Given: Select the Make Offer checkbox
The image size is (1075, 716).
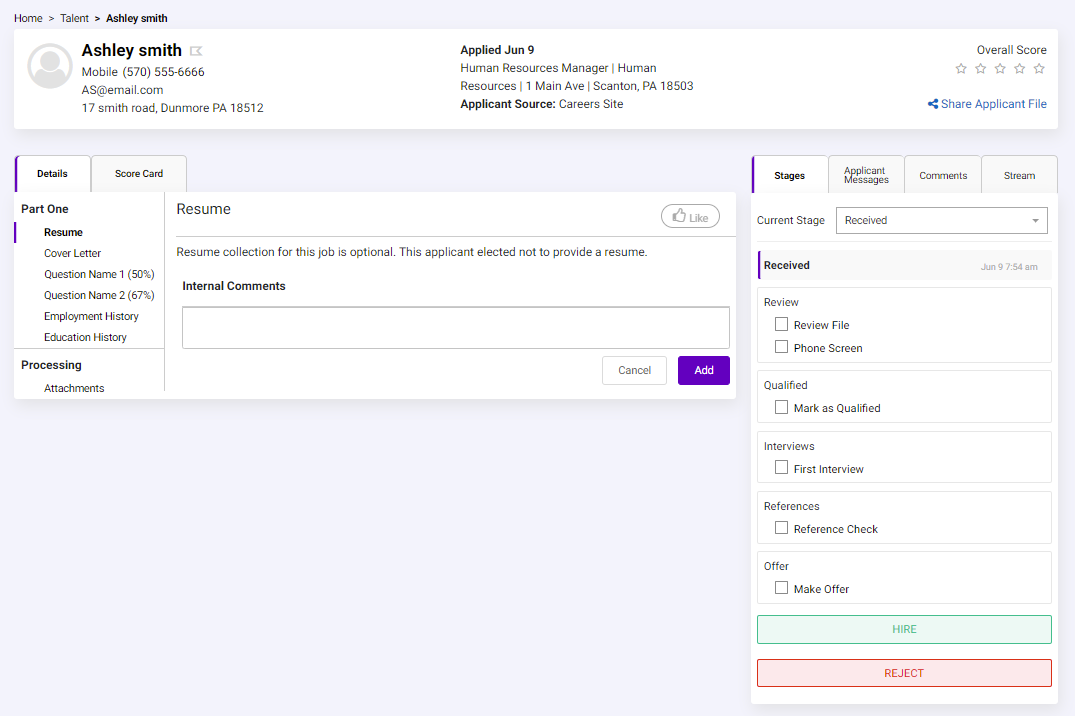Looking at the screenshot, I should (781, 588).
